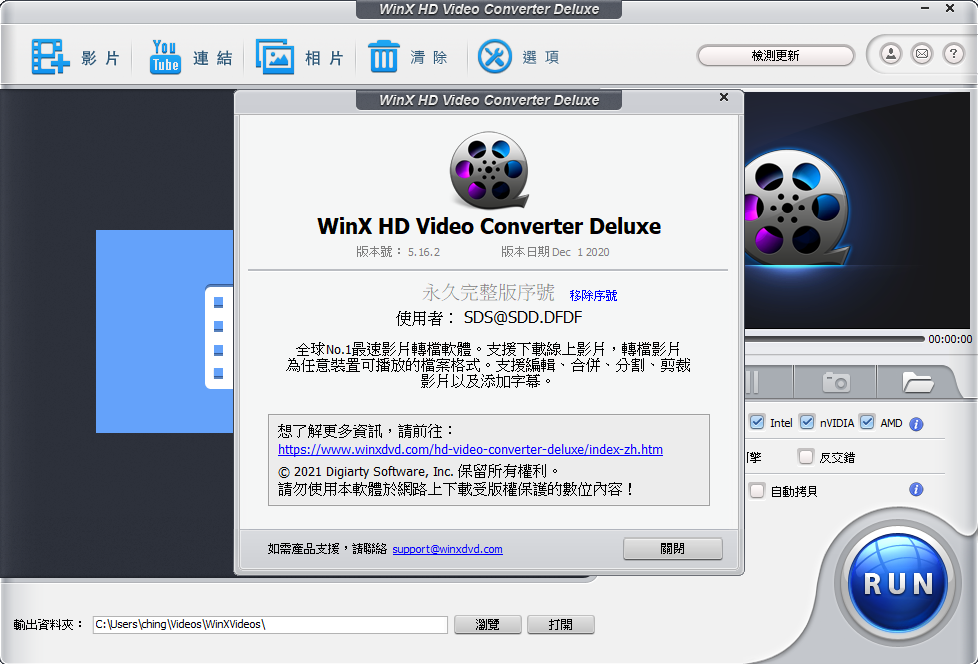Click the 影片 add video icon
978x664 pixels.
point(49,57)
